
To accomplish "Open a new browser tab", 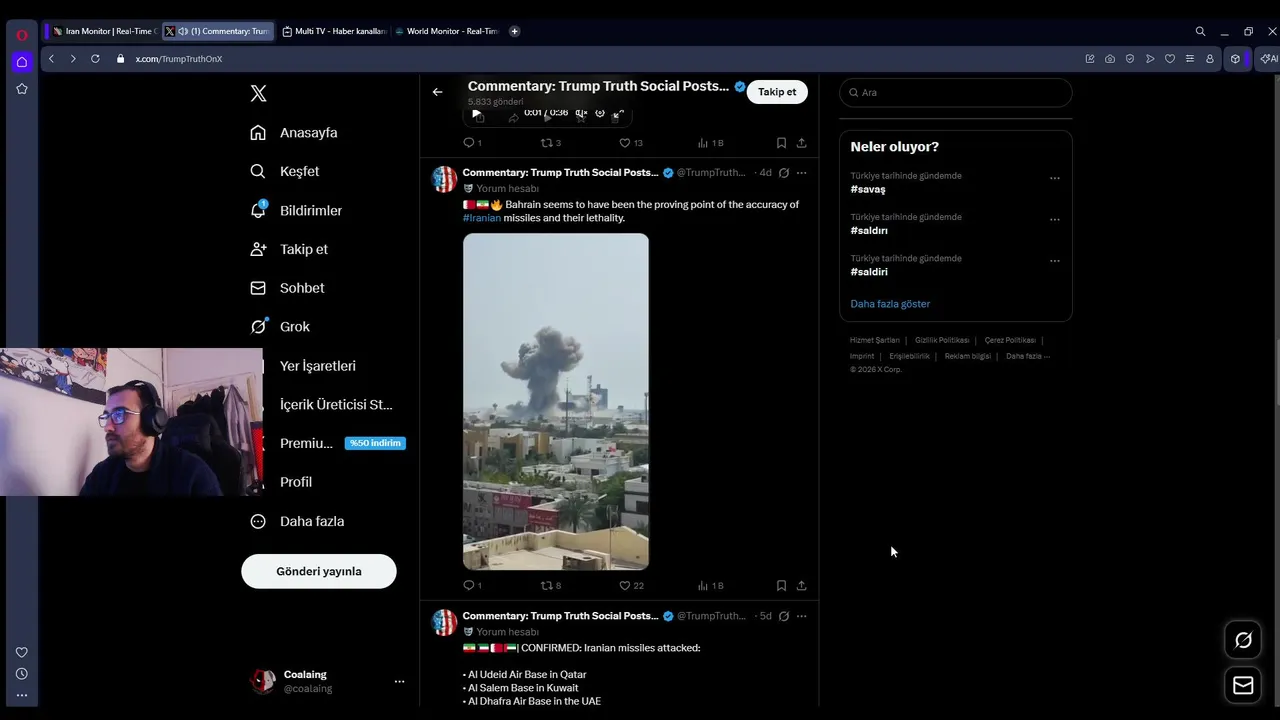I will (514, 31).
